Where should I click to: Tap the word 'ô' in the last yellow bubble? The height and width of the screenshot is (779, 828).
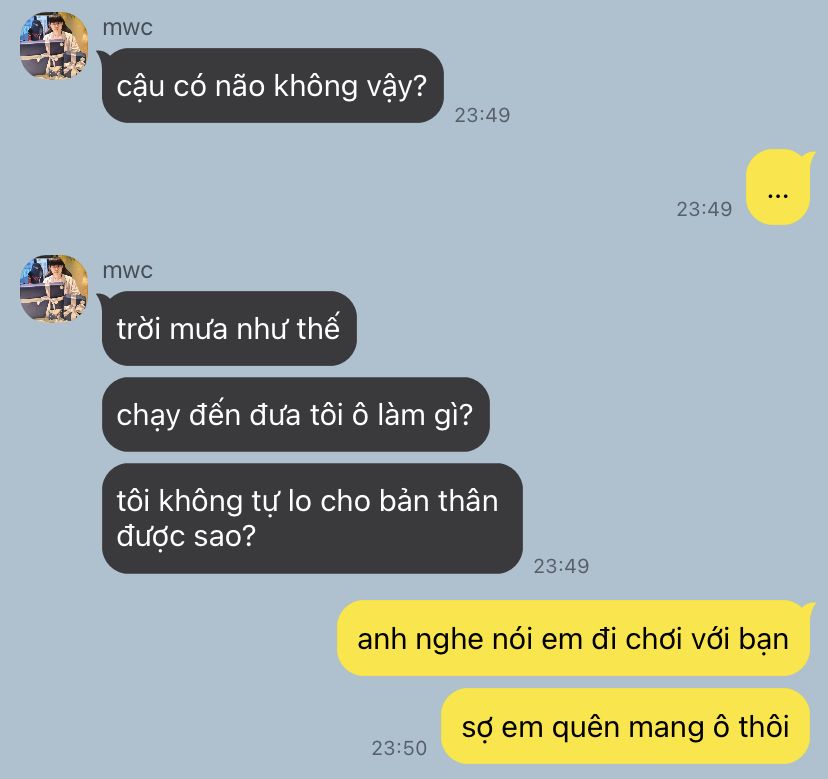coord(721,726)
